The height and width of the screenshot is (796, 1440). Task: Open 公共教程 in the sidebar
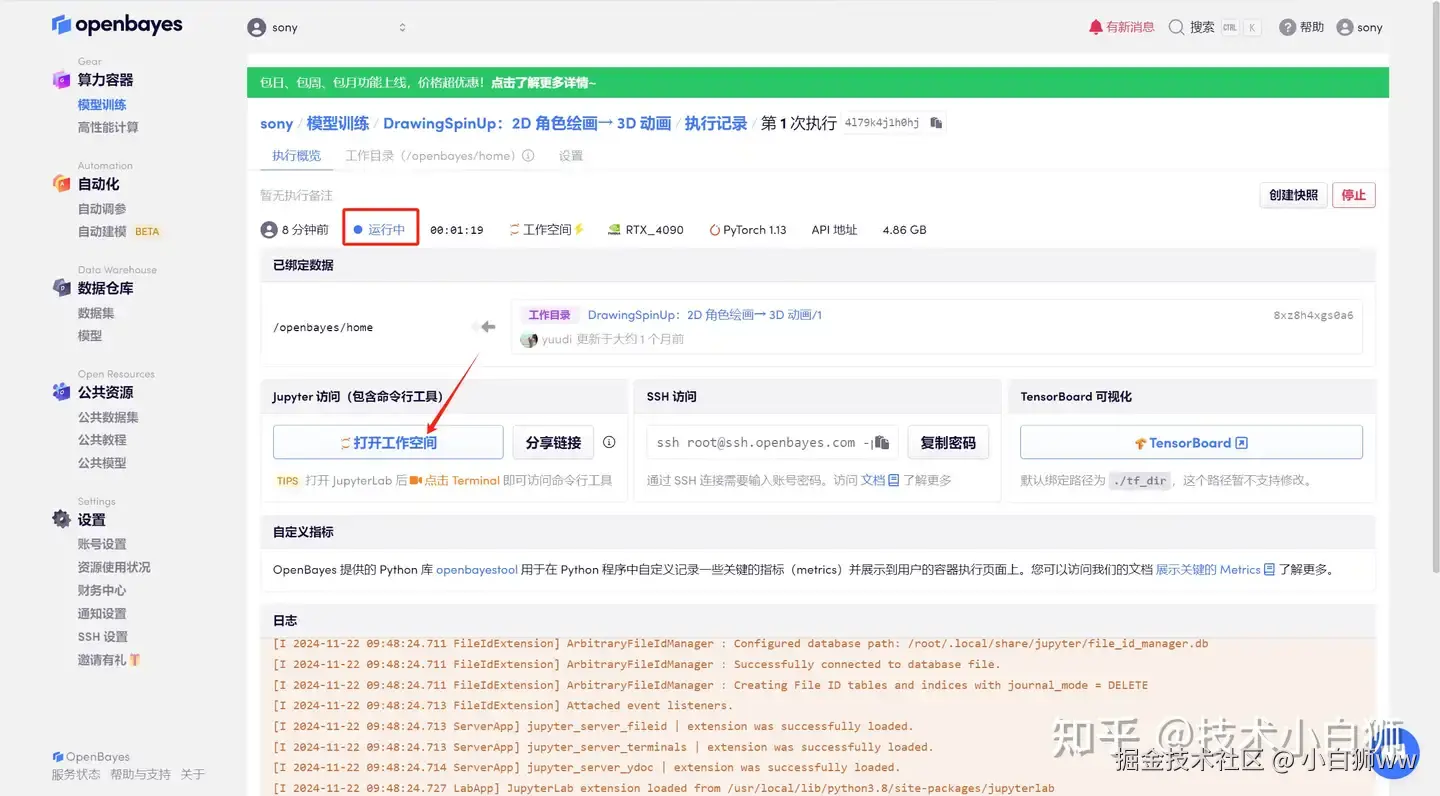click(x=102, y=440)
